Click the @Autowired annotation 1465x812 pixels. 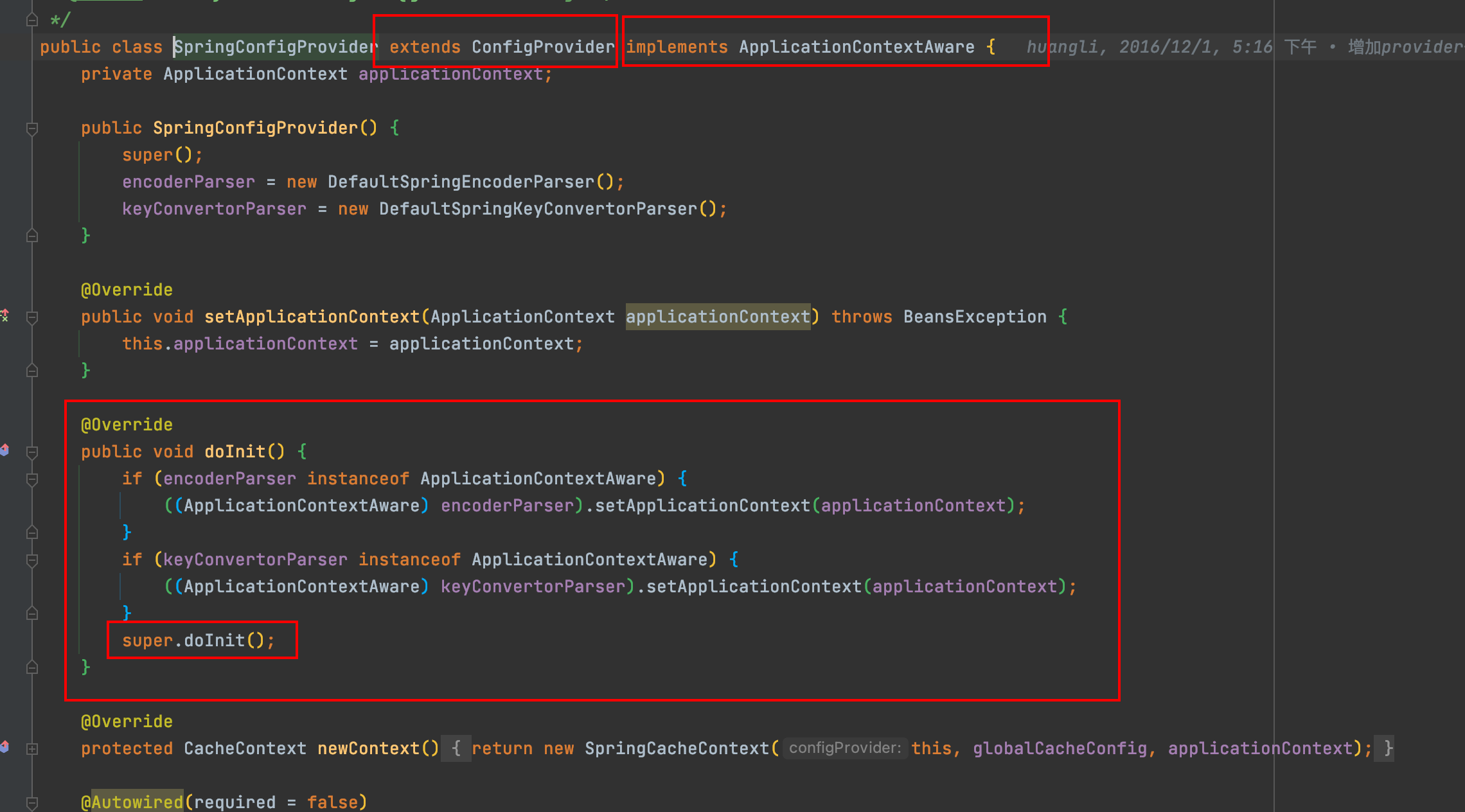(132, 802)
